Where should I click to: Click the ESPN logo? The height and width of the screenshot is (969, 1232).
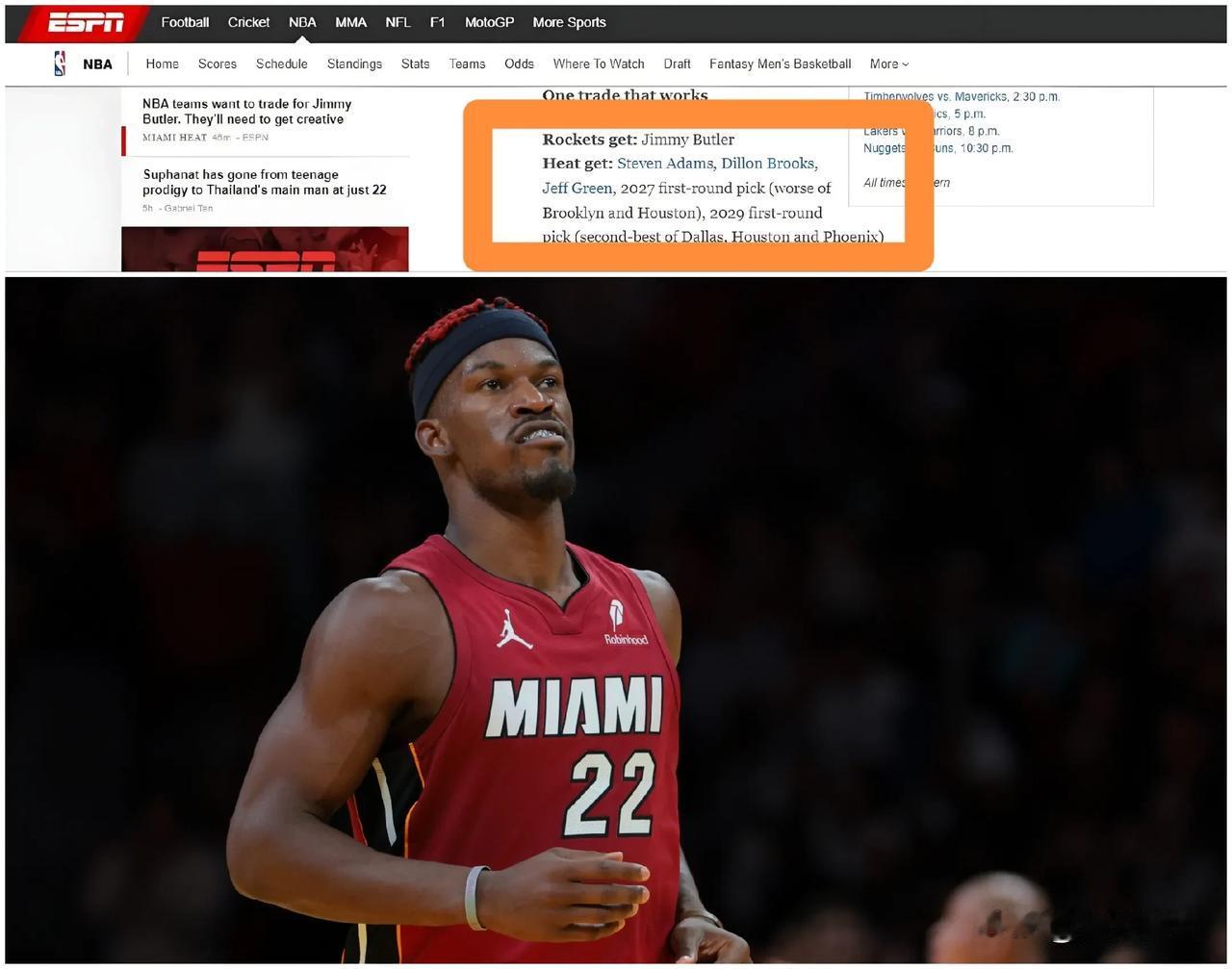tap(86, 22)
